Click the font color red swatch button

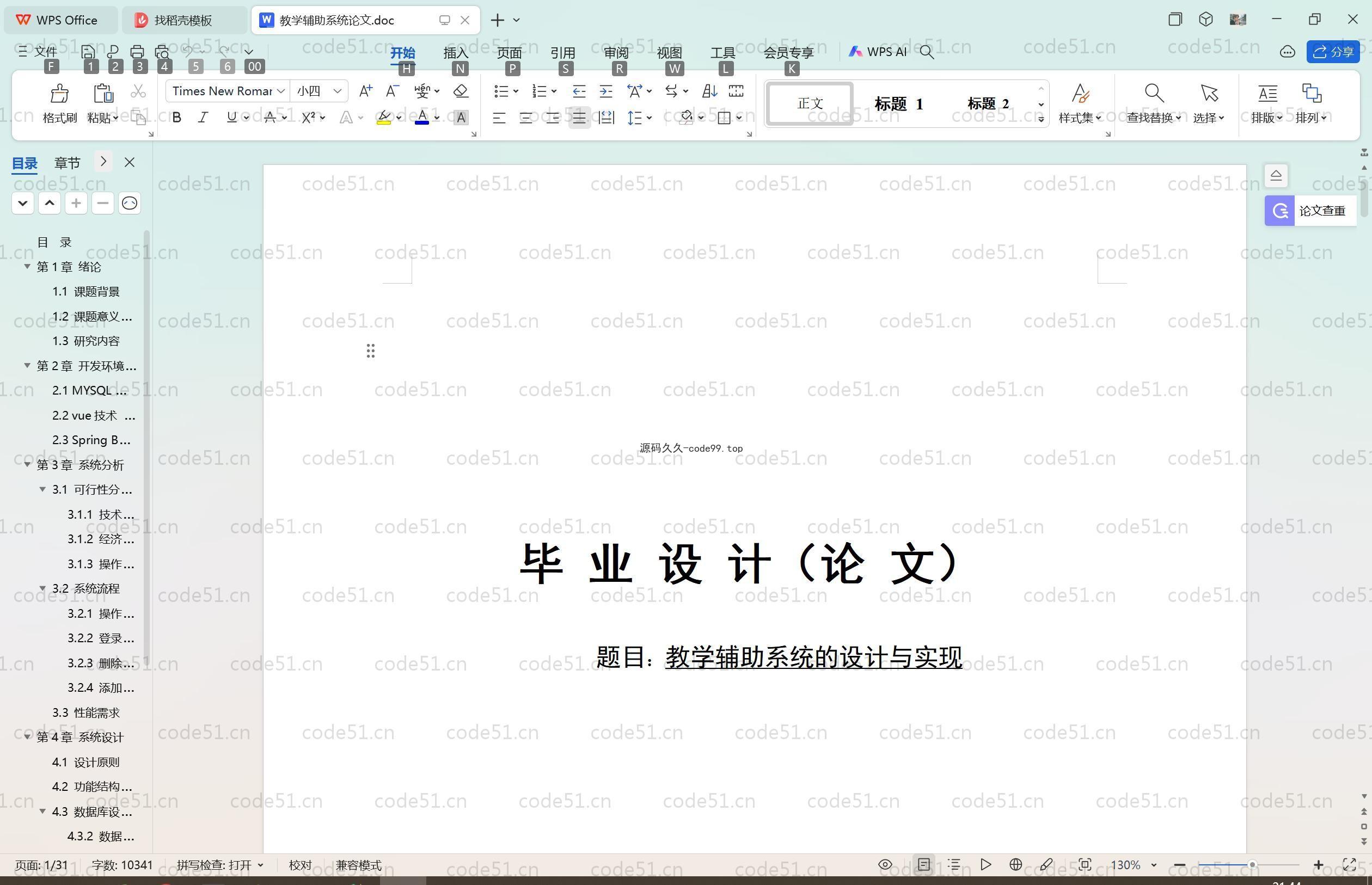[422, 118]
